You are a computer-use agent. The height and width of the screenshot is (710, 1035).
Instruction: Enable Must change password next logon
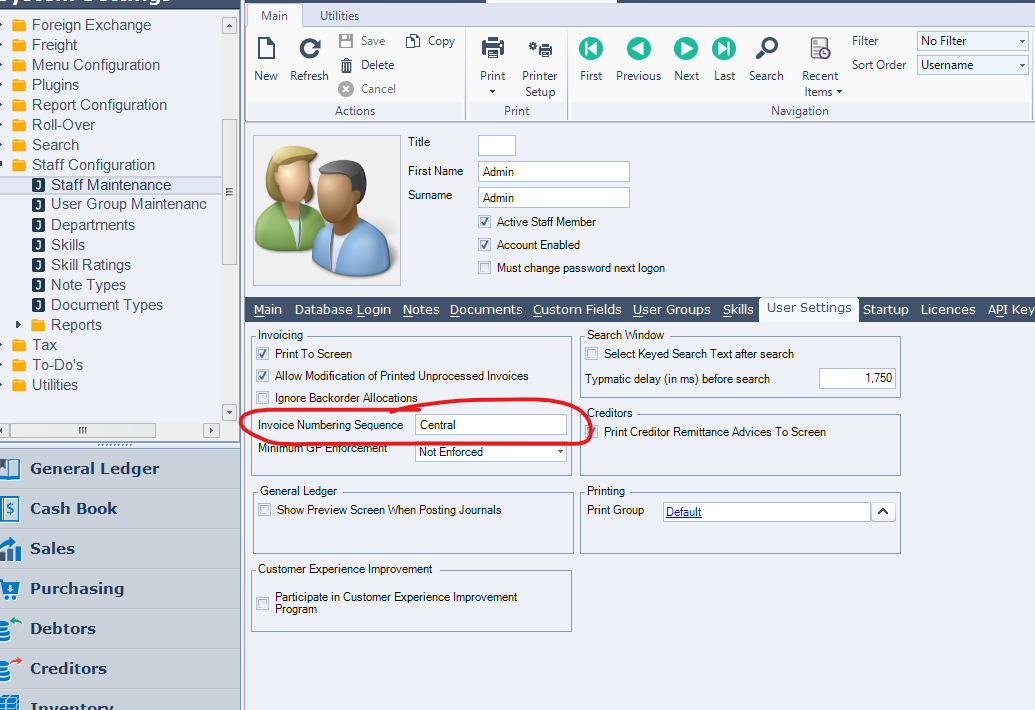485,268
